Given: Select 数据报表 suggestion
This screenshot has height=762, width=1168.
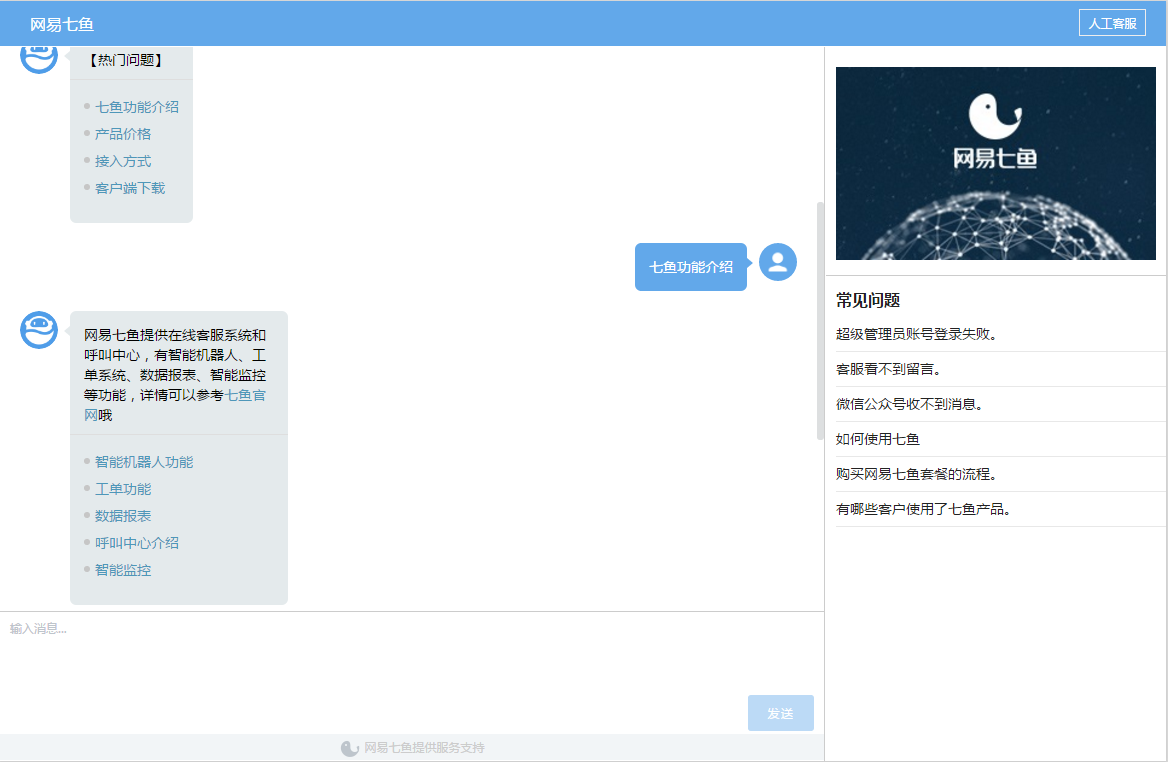Looking at the screenshot, I should click(123, 515).
